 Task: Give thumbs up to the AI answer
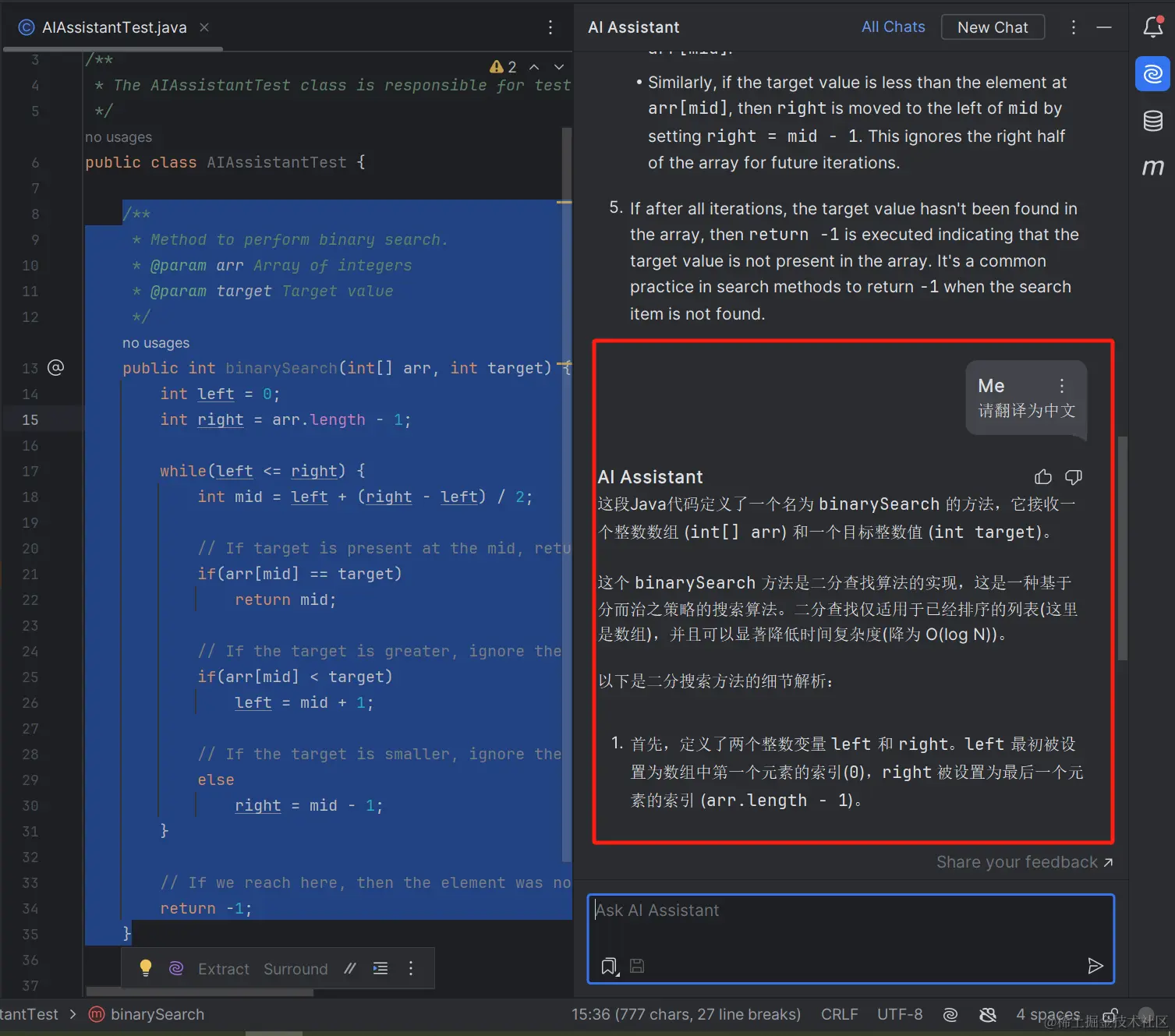[1042, 476]
